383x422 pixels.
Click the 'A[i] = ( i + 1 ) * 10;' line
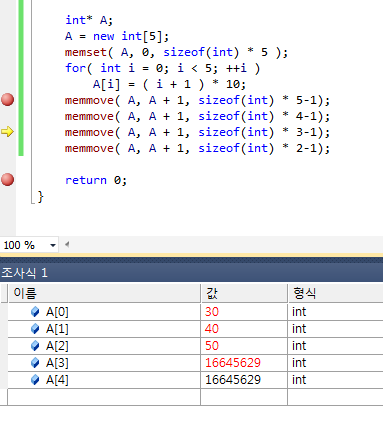point(169,84)
